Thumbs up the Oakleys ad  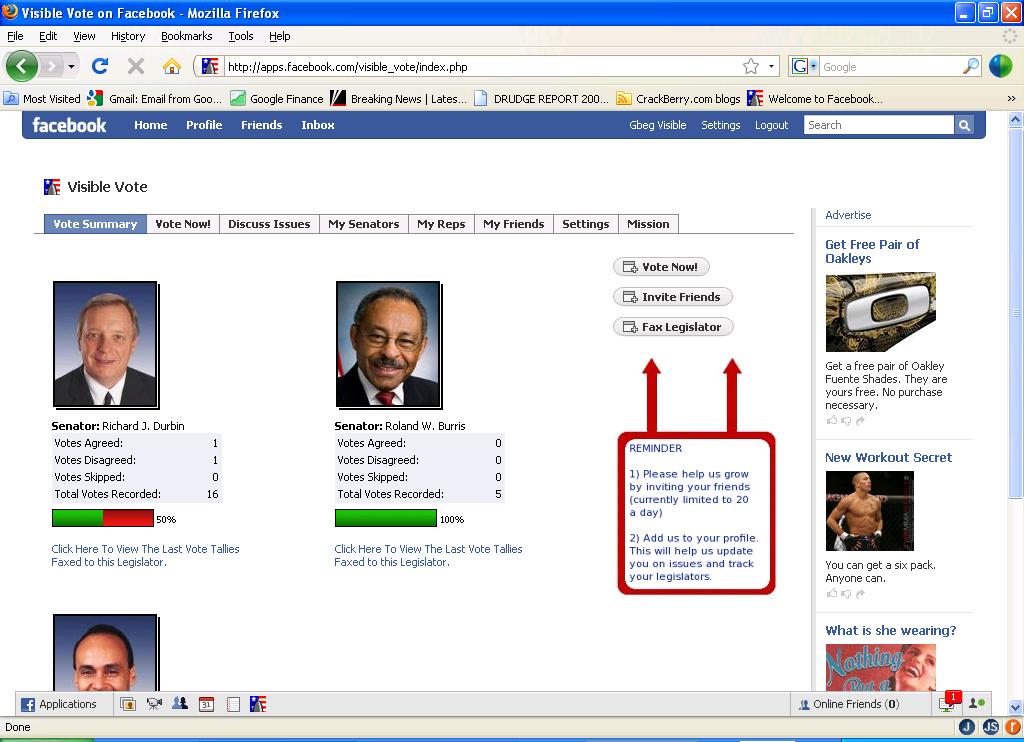coord(832,421)
